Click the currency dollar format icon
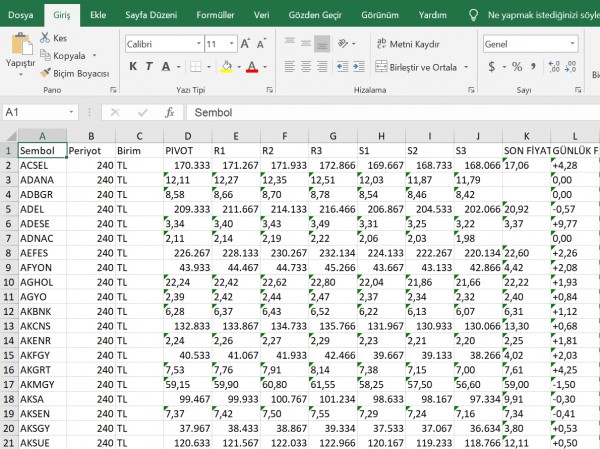600x449 pixels. (x=492, y=67)
